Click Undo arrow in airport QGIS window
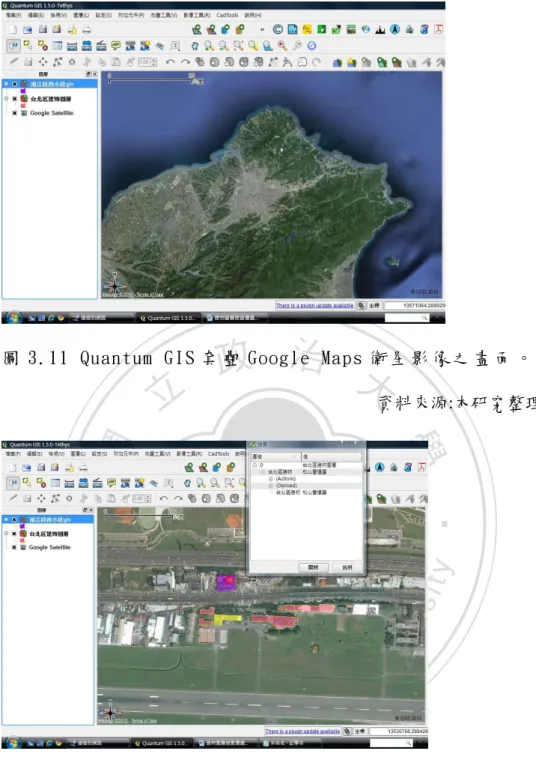The image size is (536, 757). [x=164, y=498]
